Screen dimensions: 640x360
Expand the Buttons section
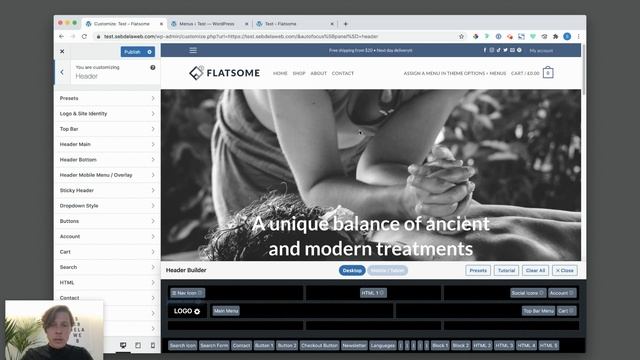107,221
